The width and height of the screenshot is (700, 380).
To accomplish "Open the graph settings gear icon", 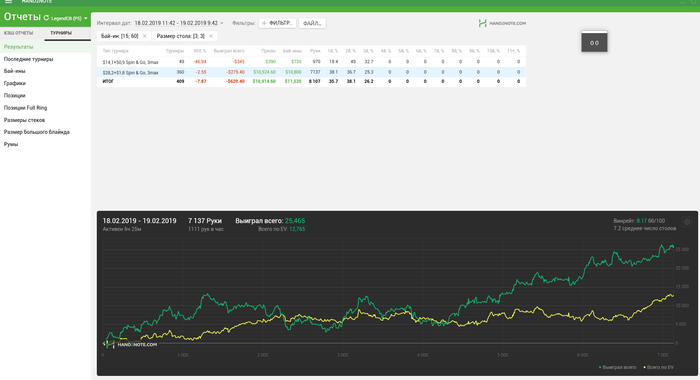I will click(x=687, y=222).
